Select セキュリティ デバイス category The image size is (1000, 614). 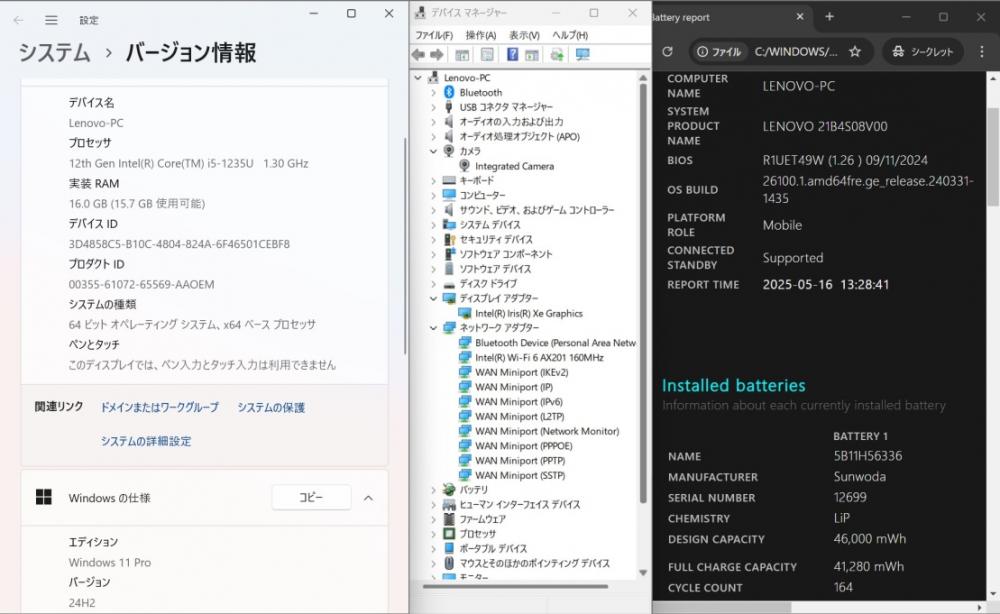[496, 240]
